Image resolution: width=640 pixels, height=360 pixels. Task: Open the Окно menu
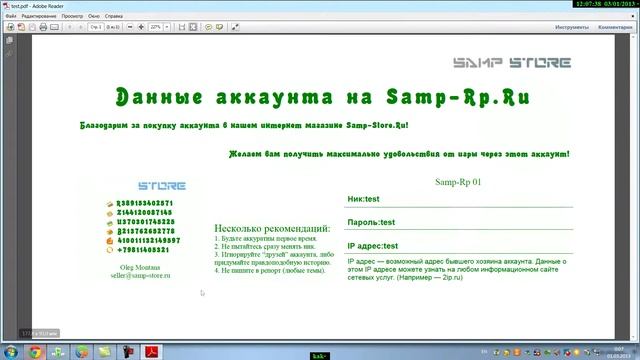pos(94,16)
